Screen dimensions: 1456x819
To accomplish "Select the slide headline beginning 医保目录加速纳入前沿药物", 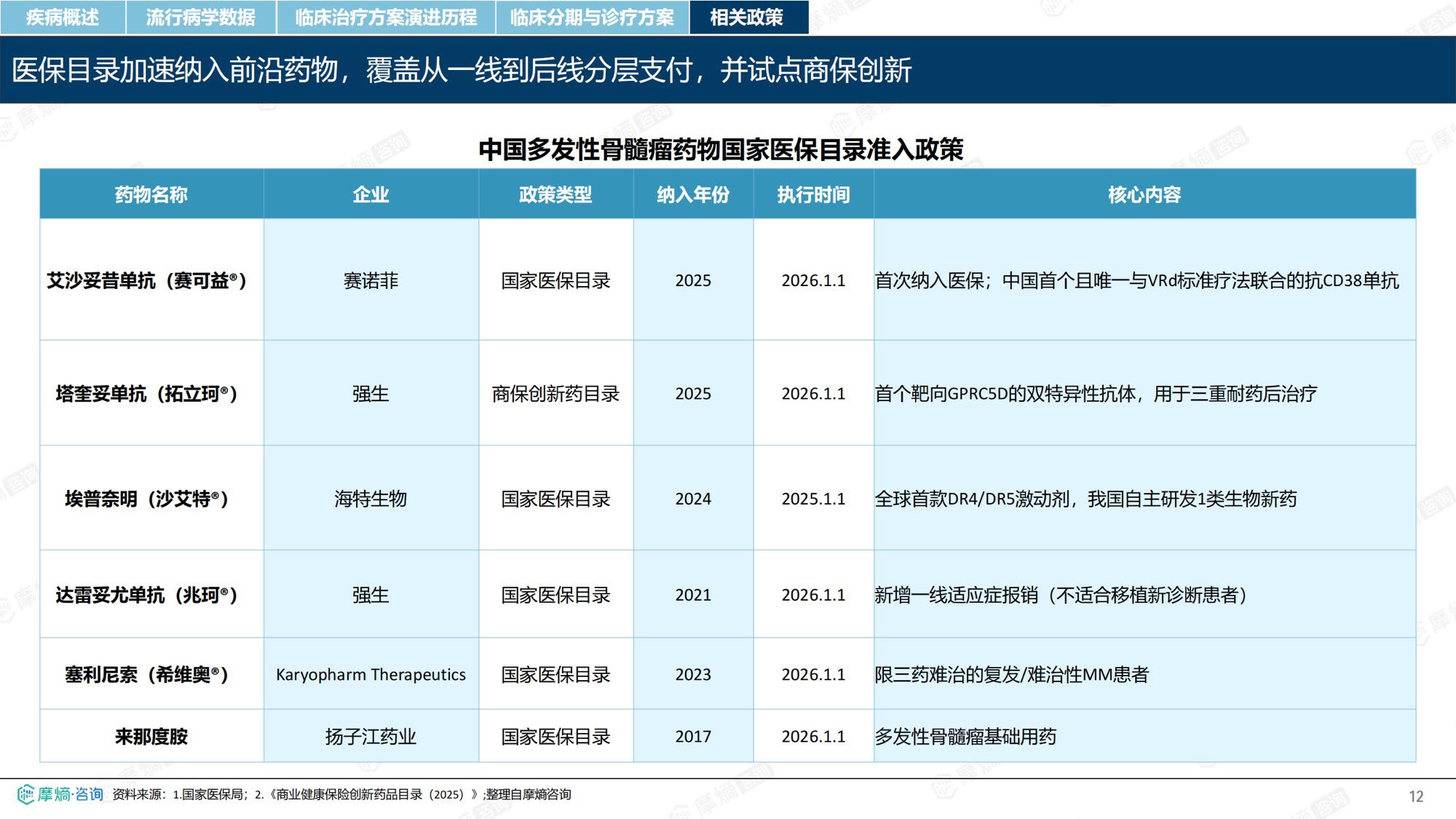I will 462,71.
